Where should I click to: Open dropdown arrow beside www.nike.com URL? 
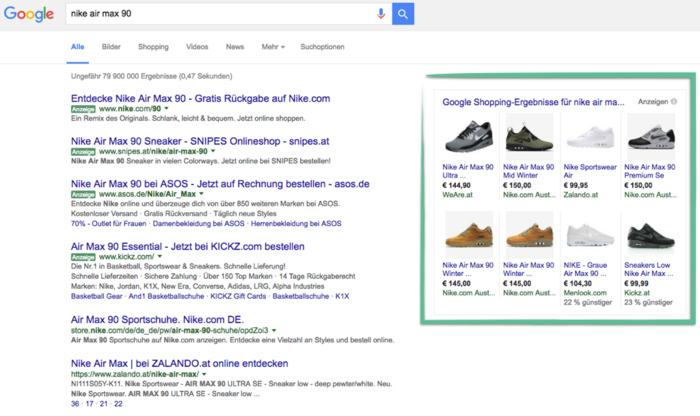165,108
